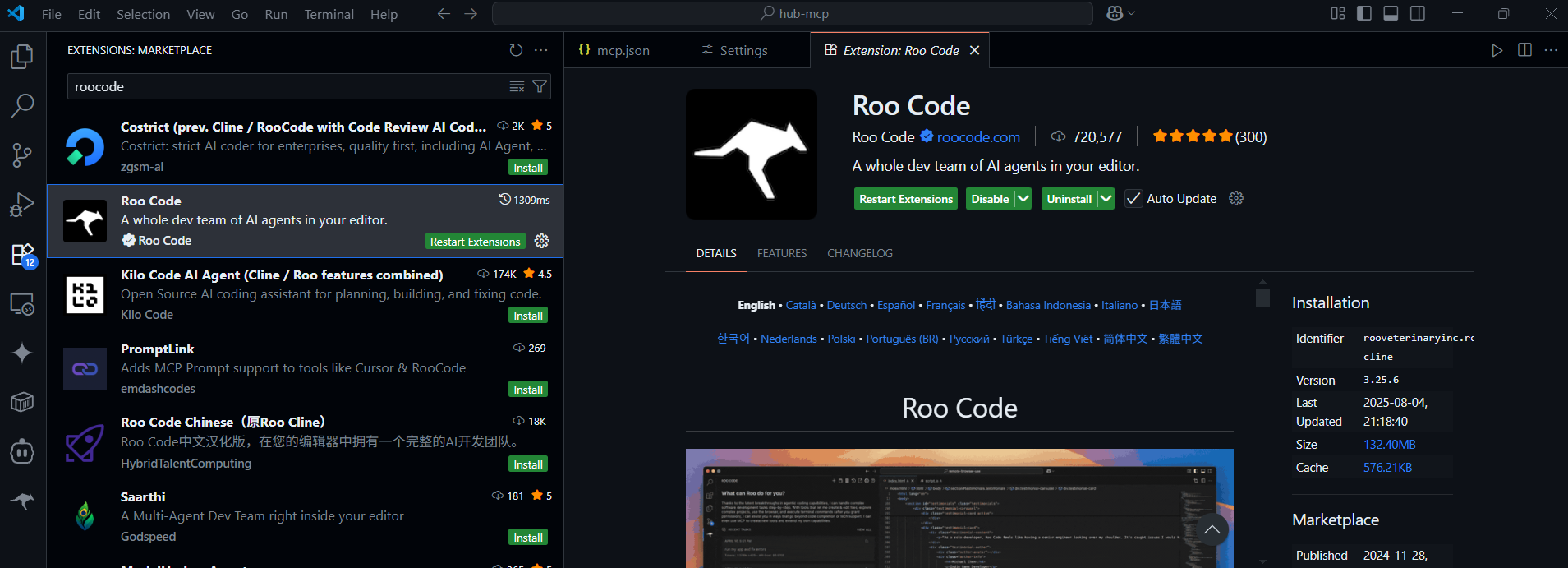
Task: Click Restart Extensions in details page
Action: click(906, 199)
